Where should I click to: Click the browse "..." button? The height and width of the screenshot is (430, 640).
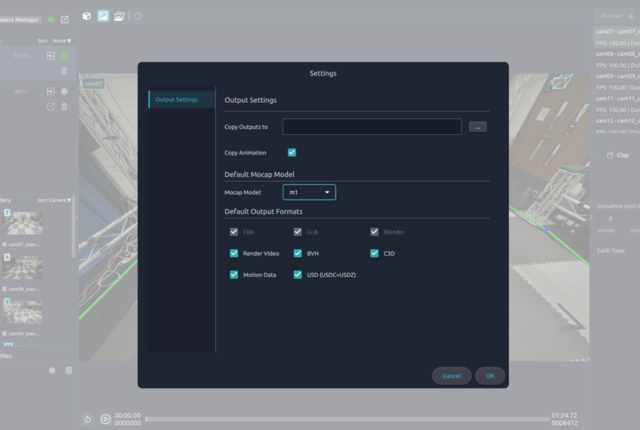478,127
